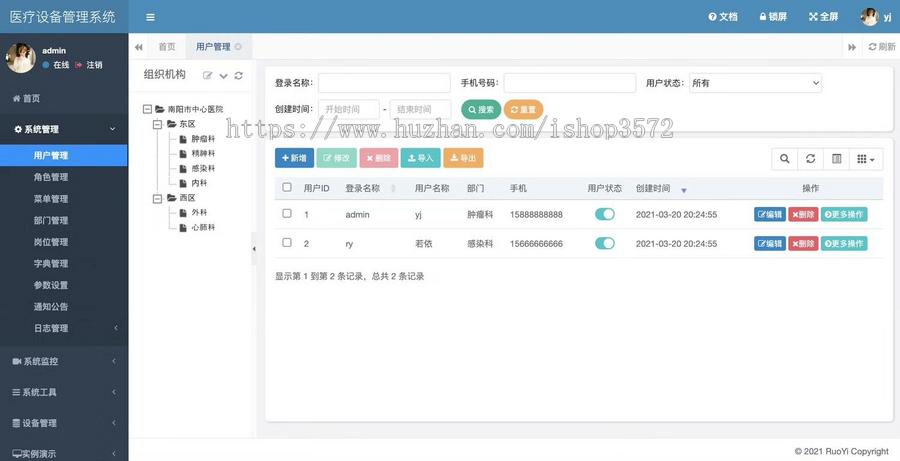This screenshot has height=461, width=900.
Task: Click the tab scroll-right double arrow
Action: point(852,47)
